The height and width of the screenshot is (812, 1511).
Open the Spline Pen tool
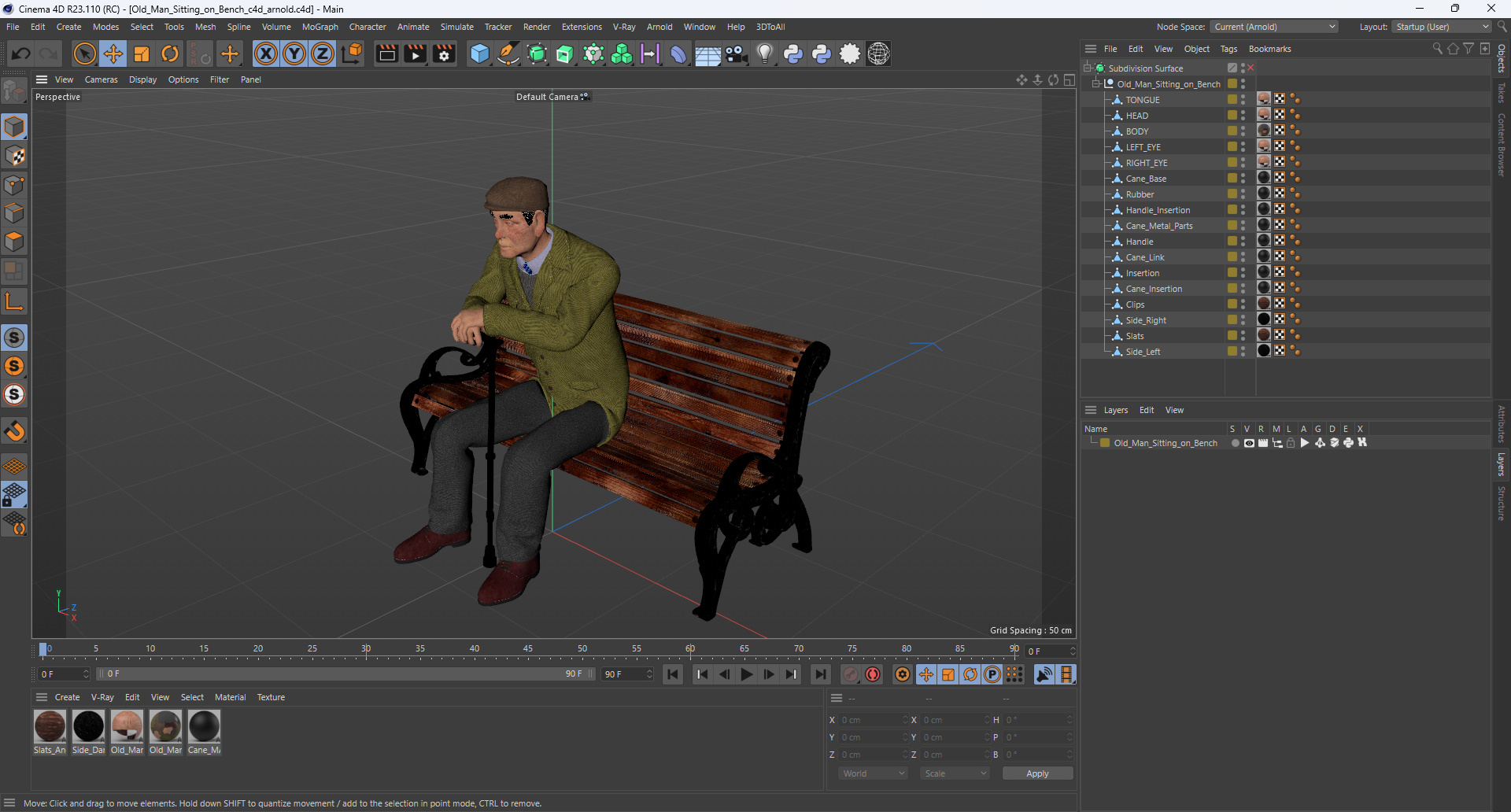508,54
